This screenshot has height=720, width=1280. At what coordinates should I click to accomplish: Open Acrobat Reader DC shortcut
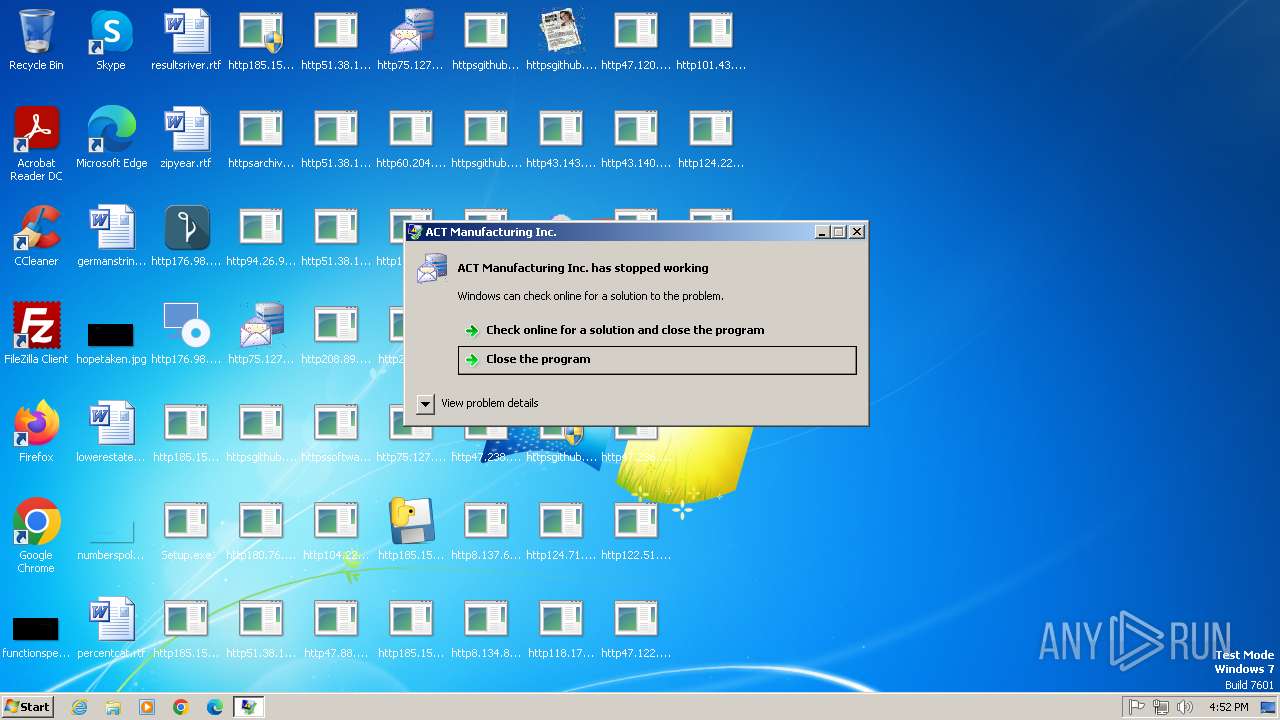click(x=36, y=144)
